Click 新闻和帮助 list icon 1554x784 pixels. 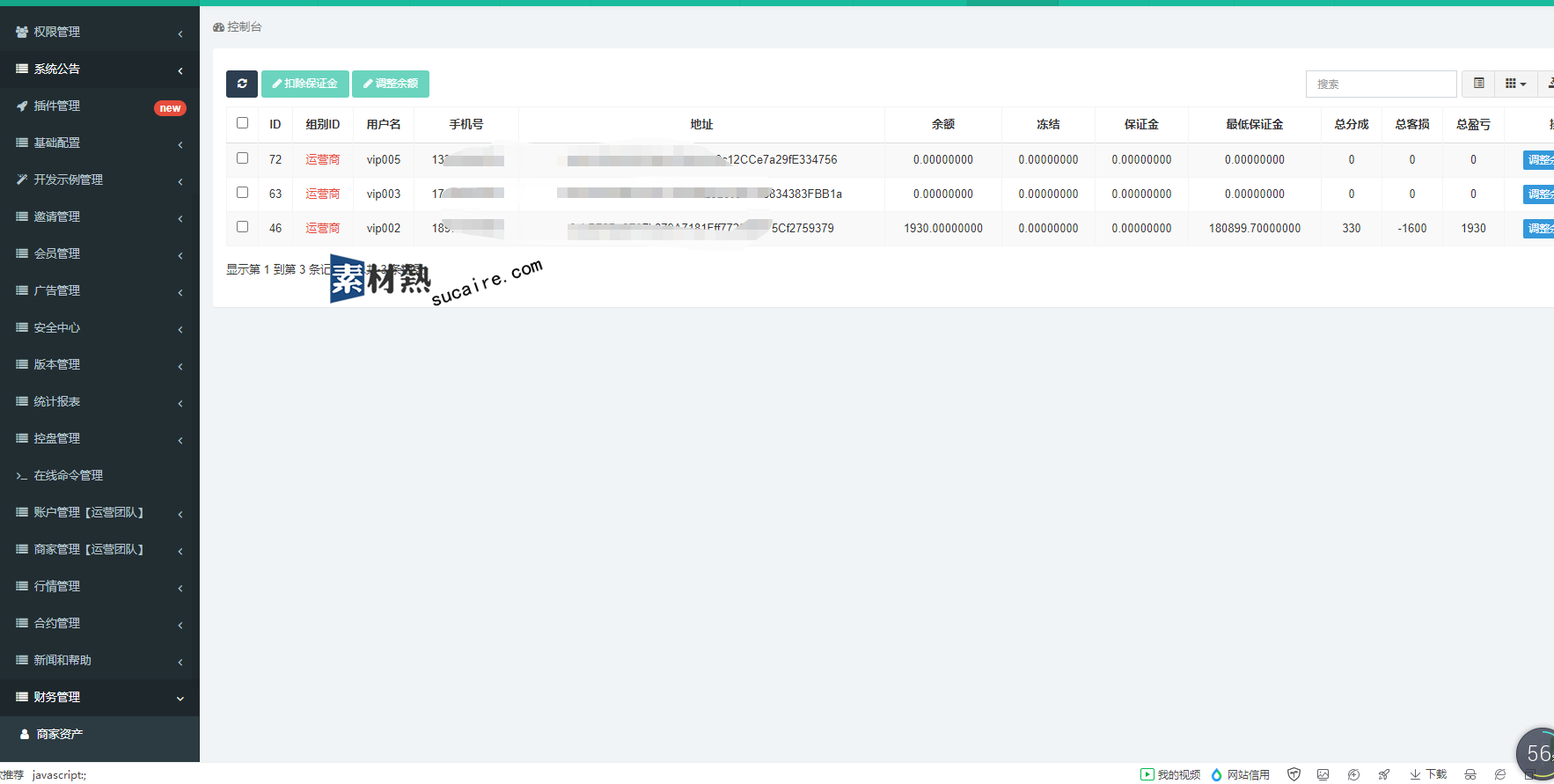(x=22, y=660)
